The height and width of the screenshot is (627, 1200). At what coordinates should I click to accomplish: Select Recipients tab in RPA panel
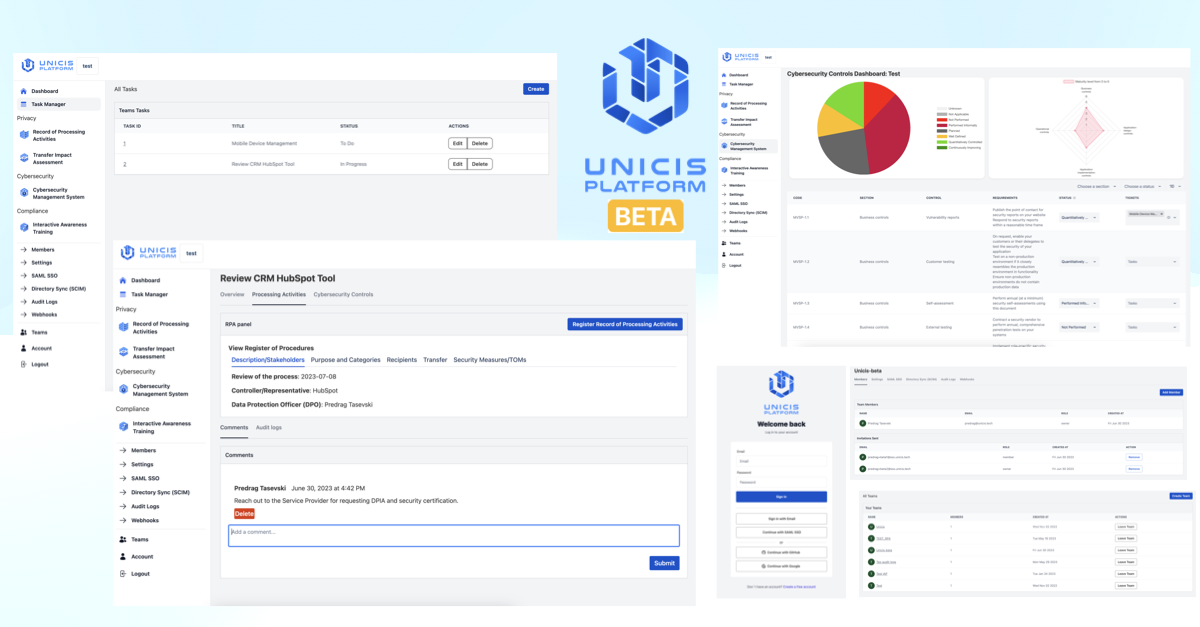[402, 360]
